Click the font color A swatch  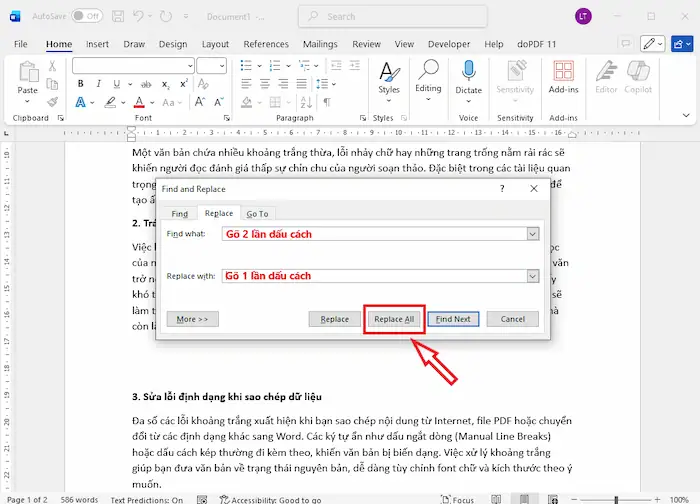click(x=138, y=102)
